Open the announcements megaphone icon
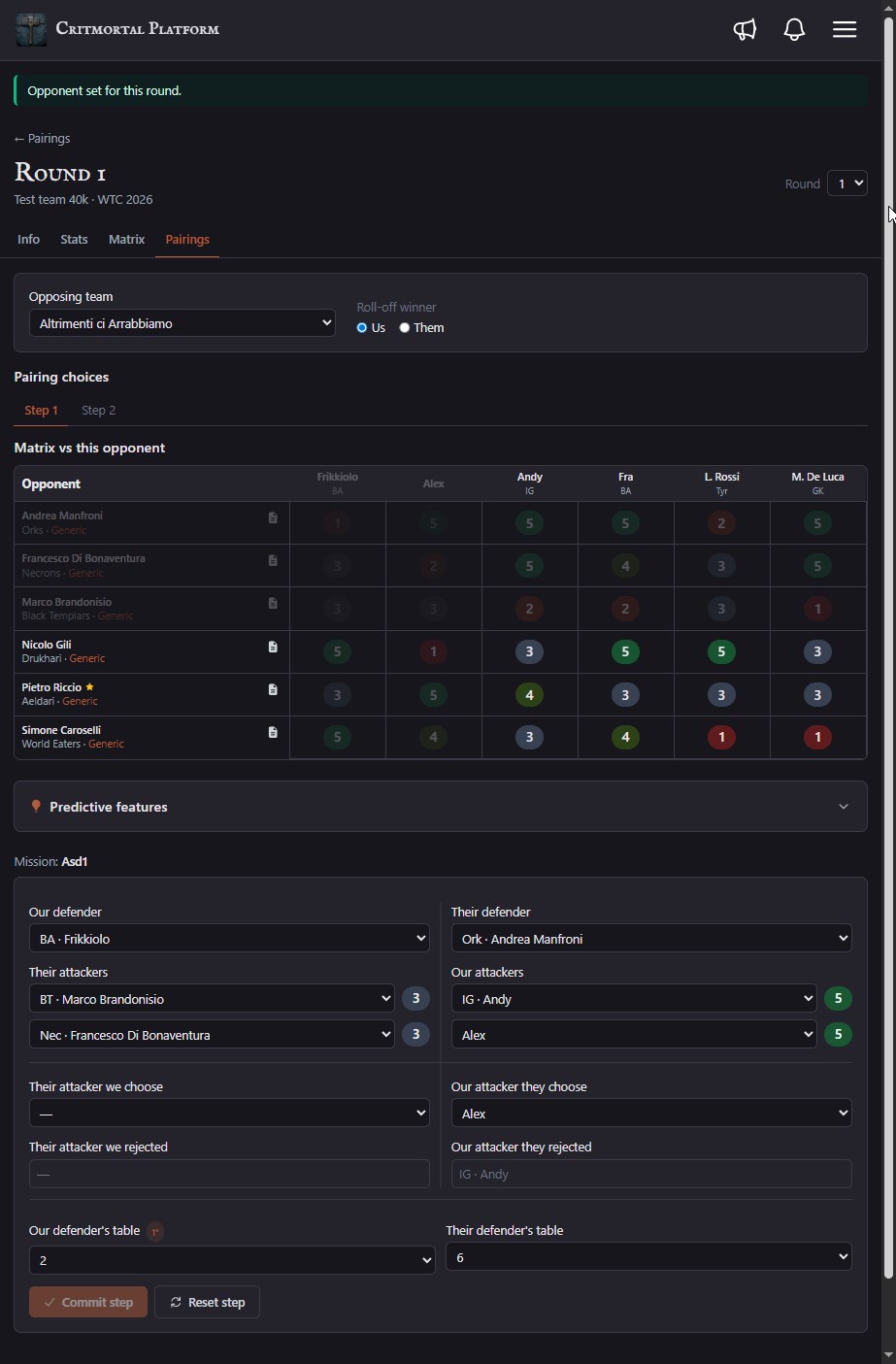 [x=745, y=29]
